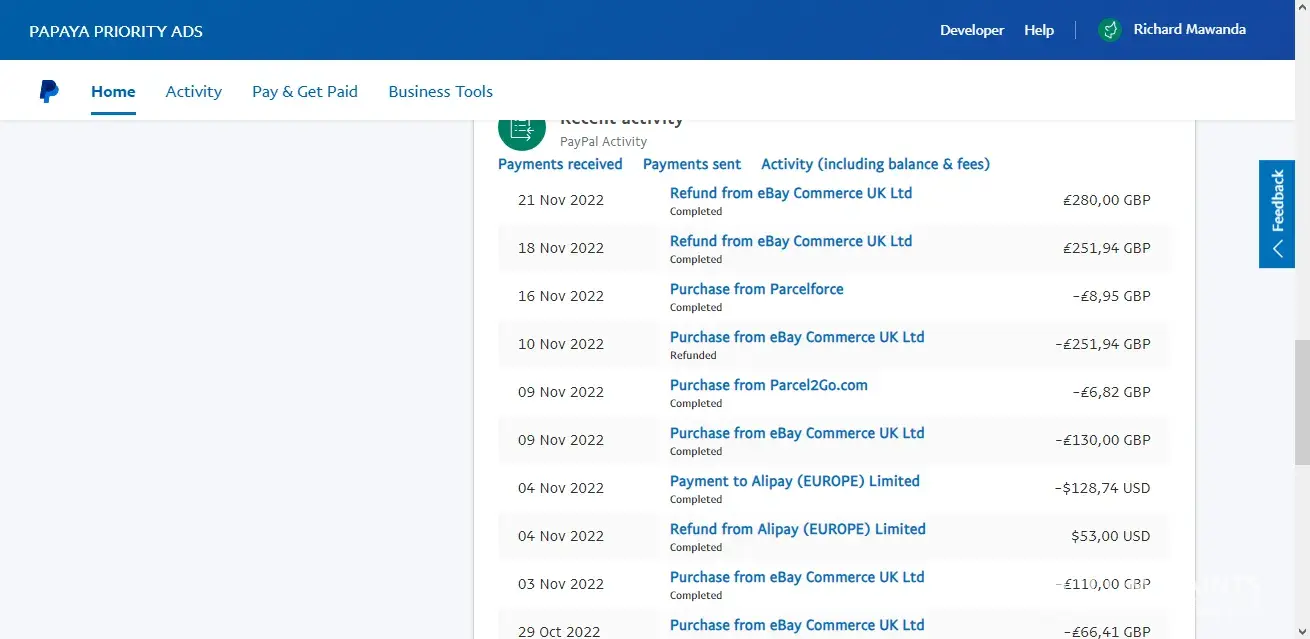Go to the Home tab
This screenshot has height=639, width=1310.
coord(113,91)
